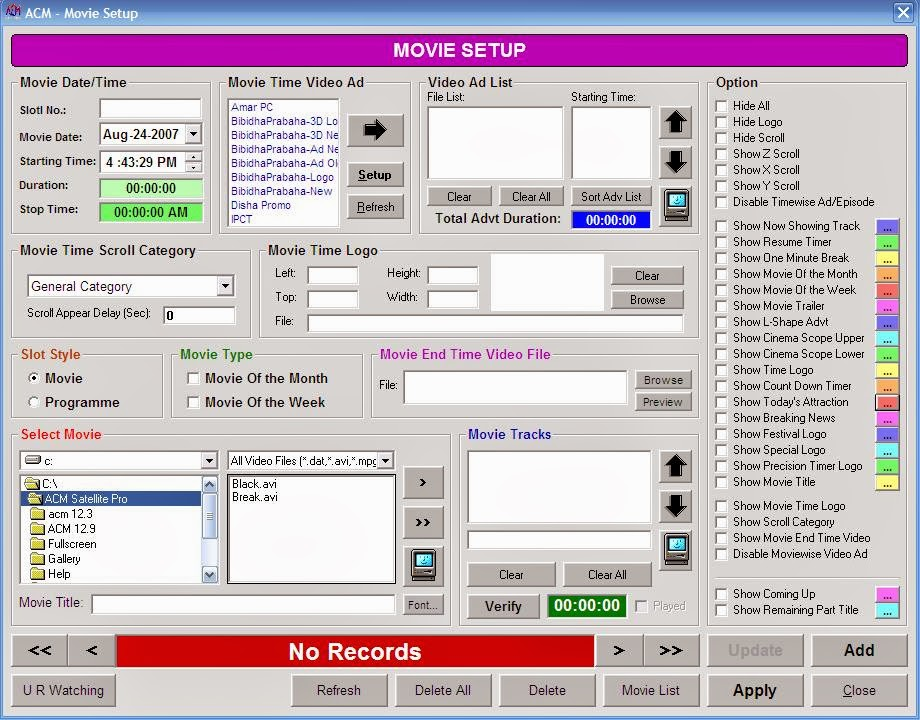Click the monitor icon in Select Movie section
This screenshot has height=720, width=920.
pyautogui.click(x=423, y=562)
